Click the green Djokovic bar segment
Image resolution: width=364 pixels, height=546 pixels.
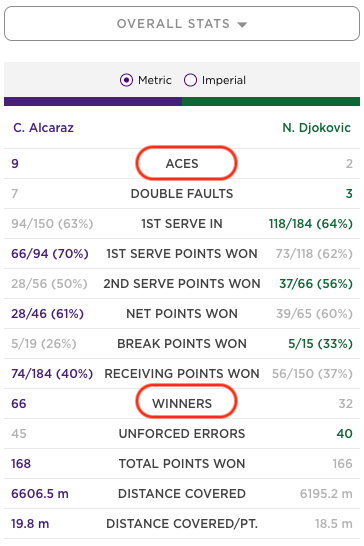pyautogui.click(x=271, y=101)
